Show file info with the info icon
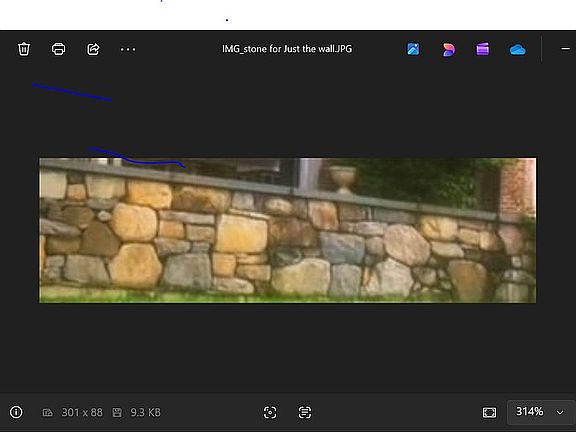The height and width of the screenshot is (432, 576). pos(16,412)
